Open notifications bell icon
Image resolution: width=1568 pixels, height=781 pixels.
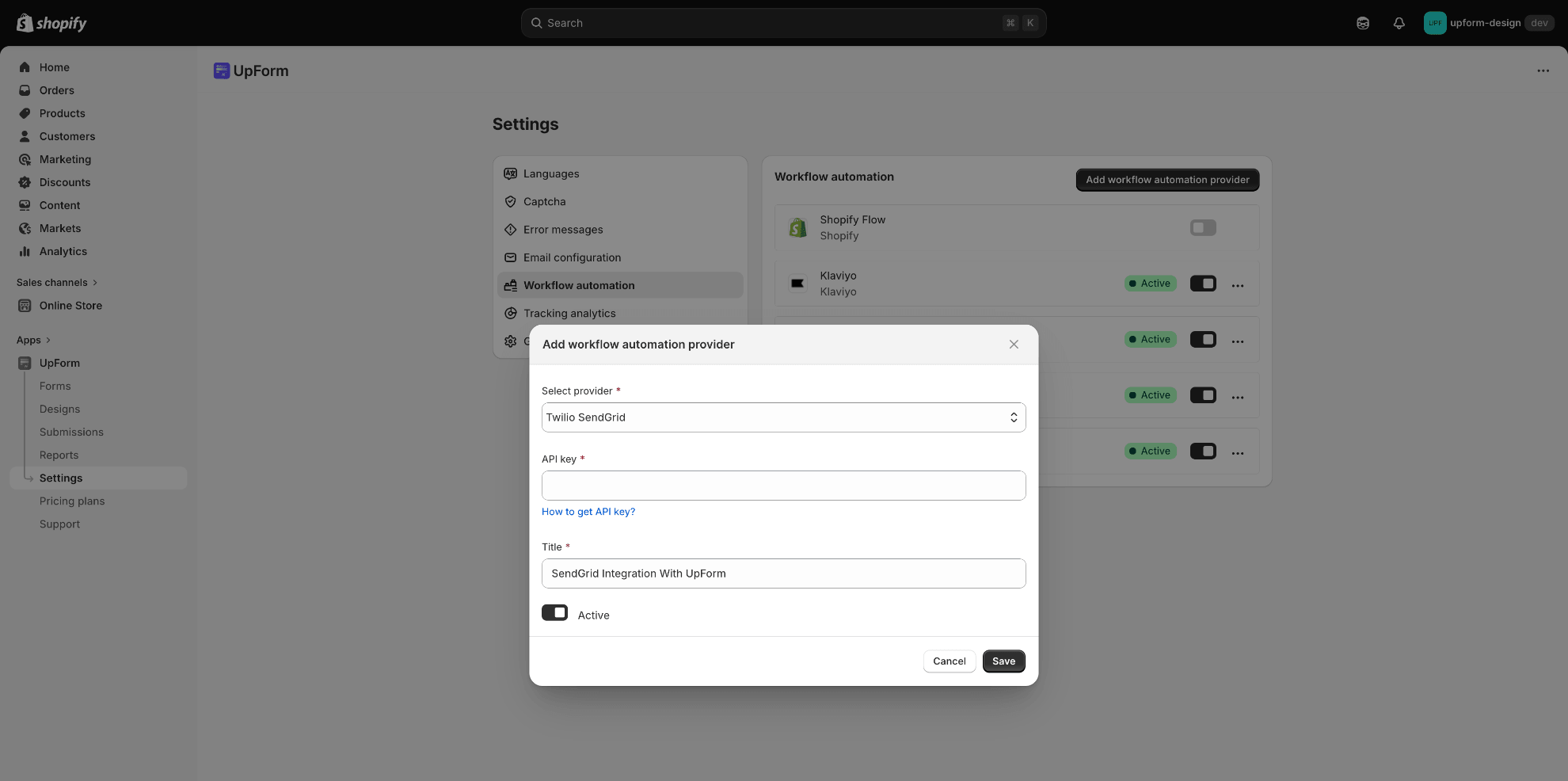pos(1399,23)
